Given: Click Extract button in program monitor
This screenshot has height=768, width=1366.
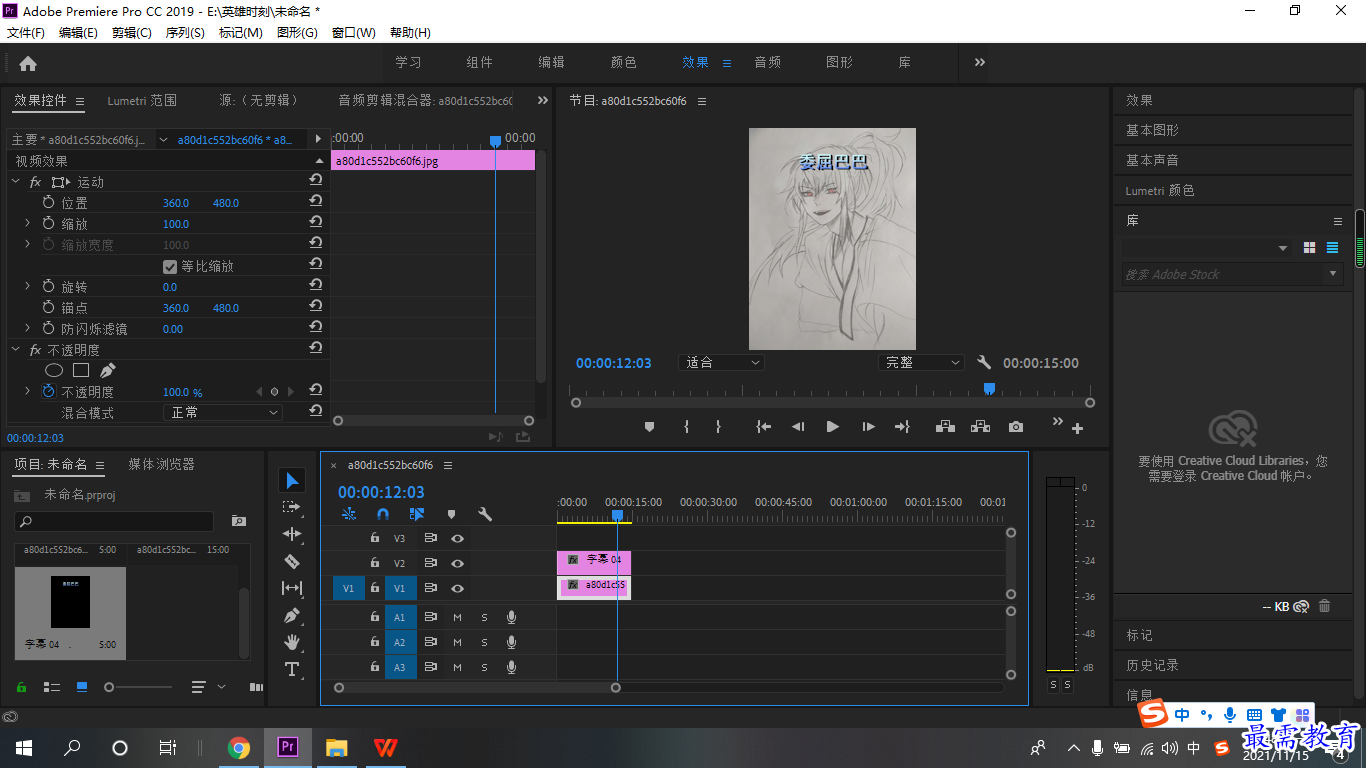Looking at the screenshot, I should point(980,427).
